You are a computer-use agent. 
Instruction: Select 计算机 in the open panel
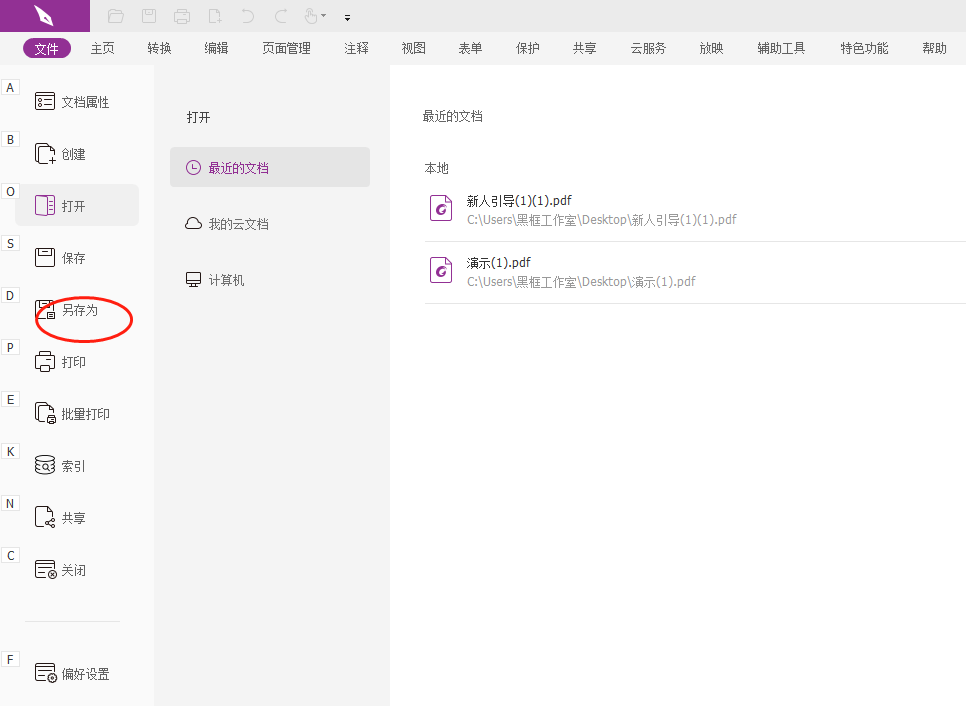pos(219,279)
